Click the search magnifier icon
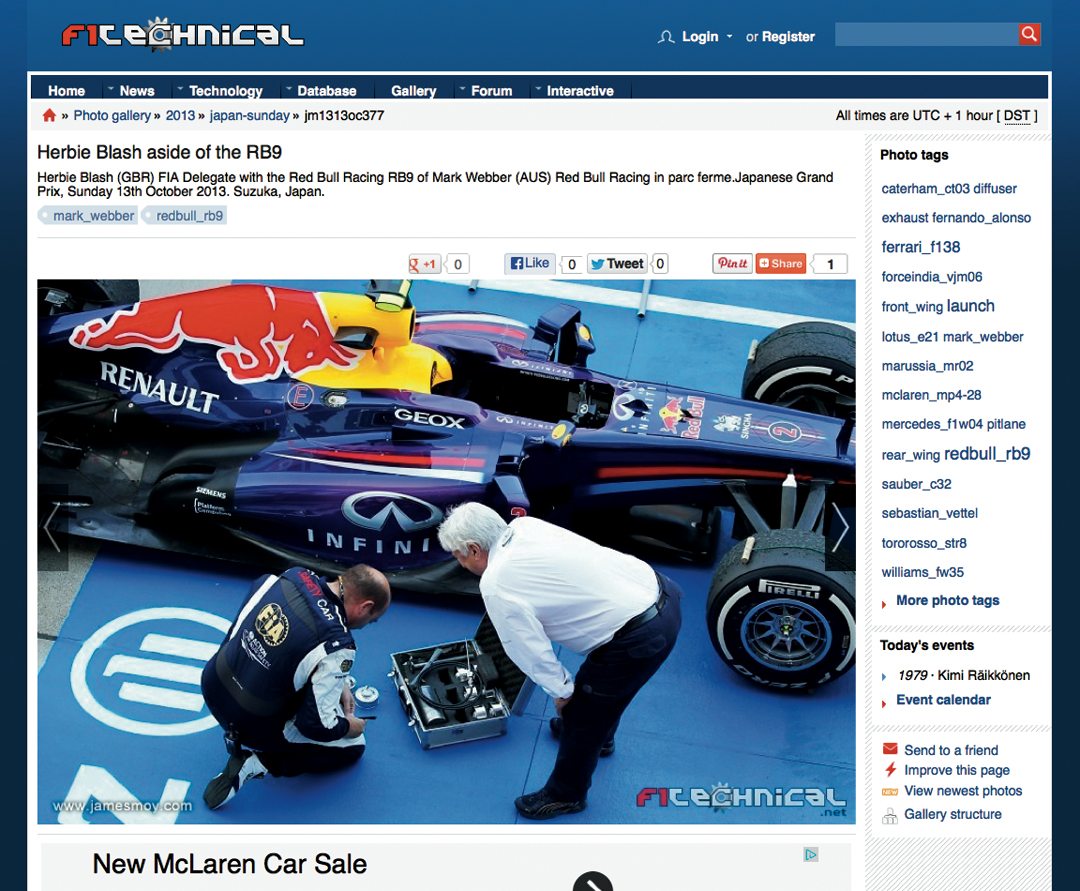 pyautogui.click(x=1029, y=33)
